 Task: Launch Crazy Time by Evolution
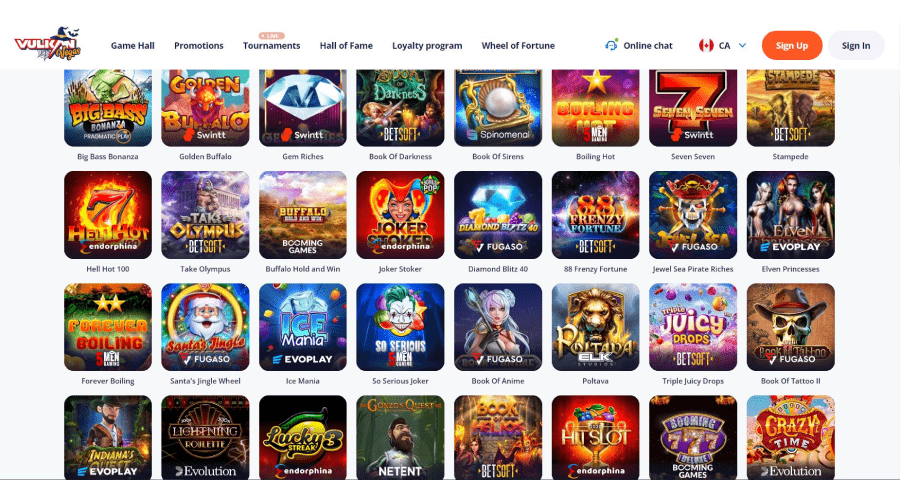pyautogui.click(x=790, y=437)
